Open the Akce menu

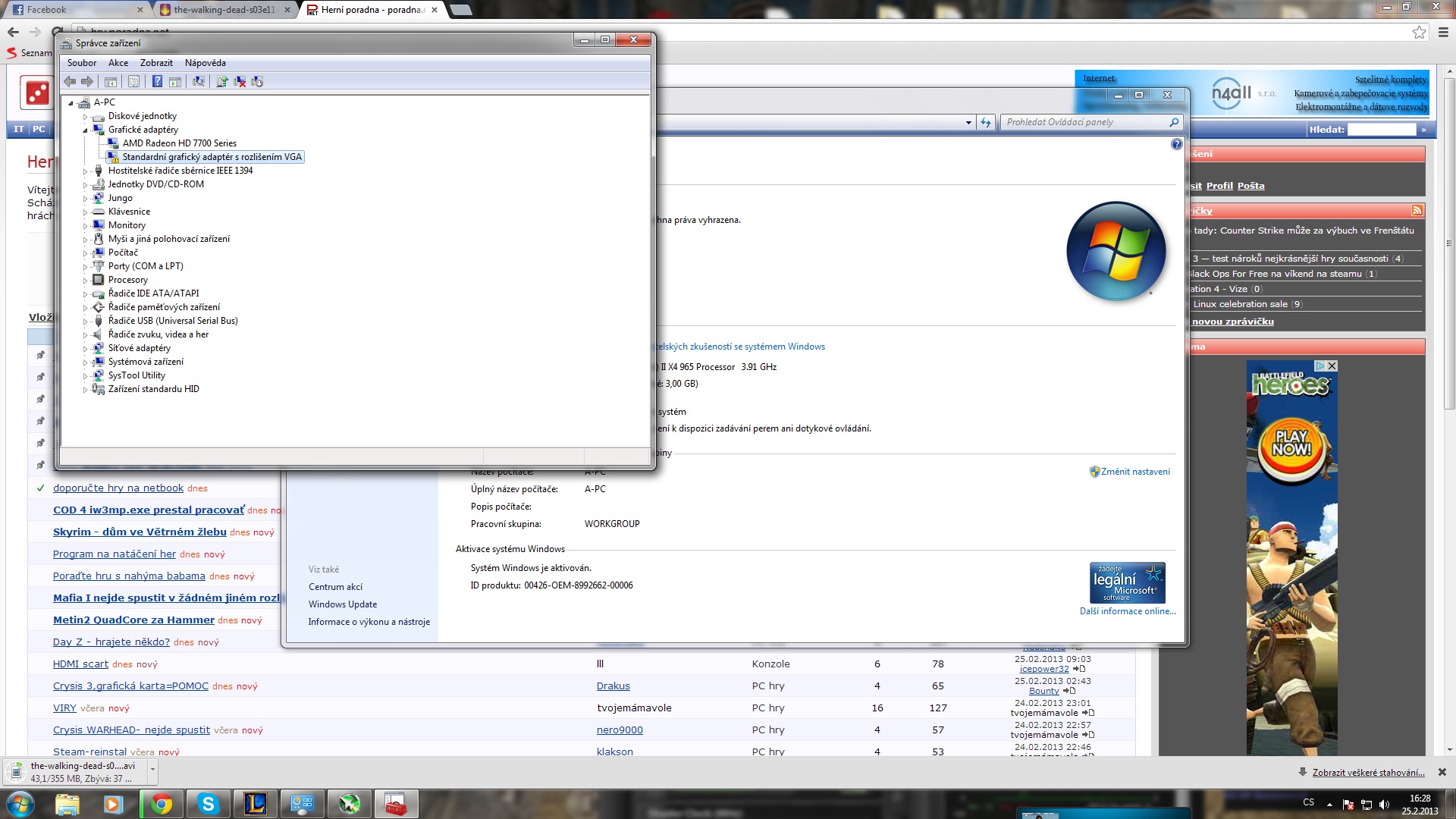(x=118, y=63)
